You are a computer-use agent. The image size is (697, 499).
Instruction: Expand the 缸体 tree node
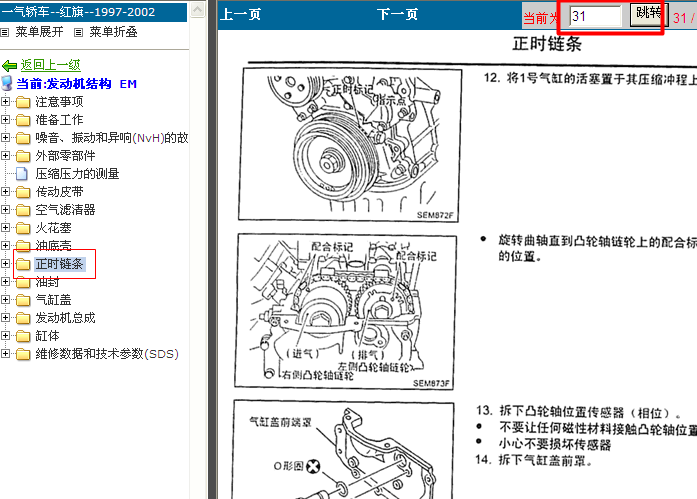pos(5,335)
